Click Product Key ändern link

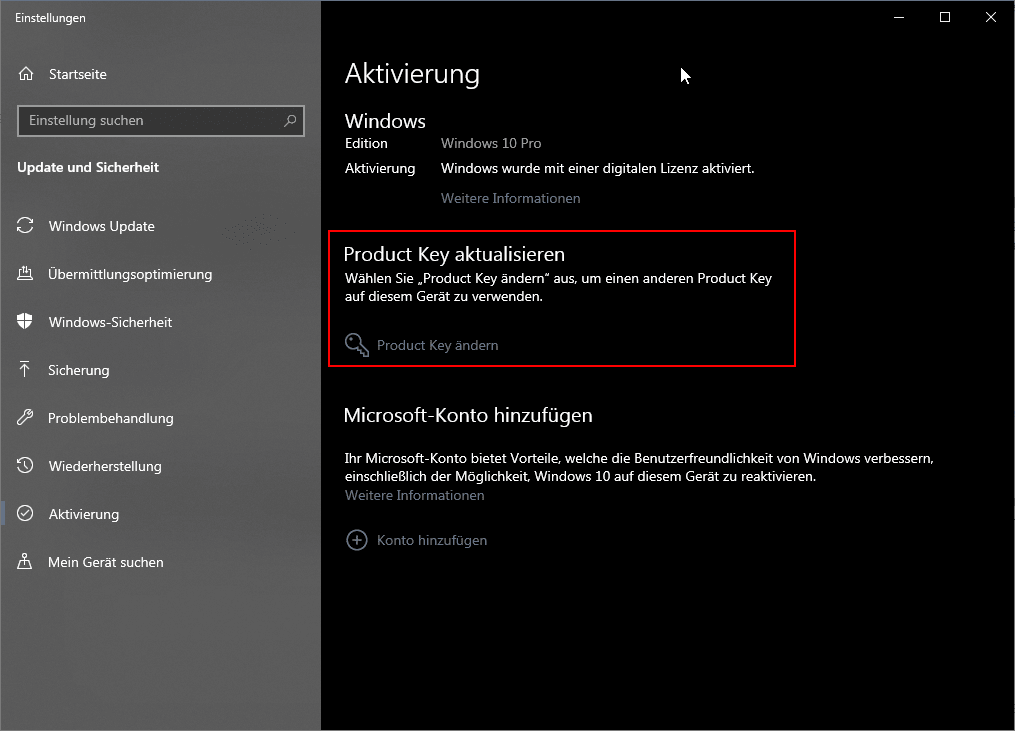[438, 345]
